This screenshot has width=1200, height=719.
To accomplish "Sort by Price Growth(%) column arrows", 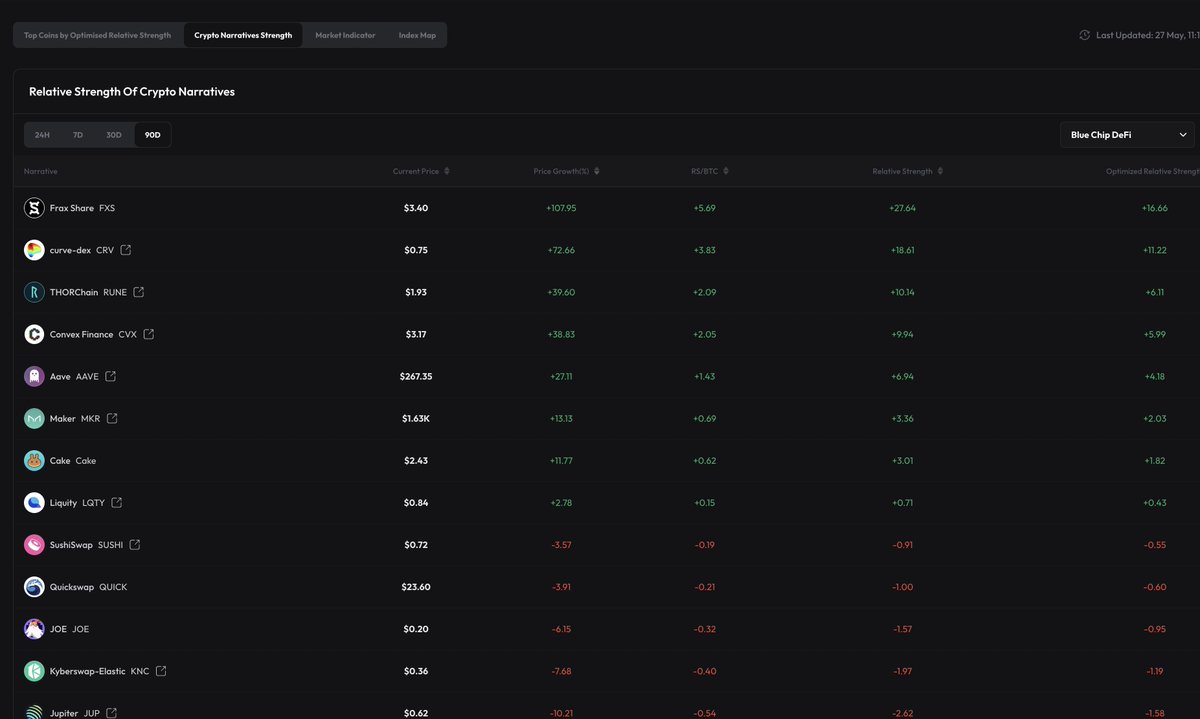I will pos(597,171).
